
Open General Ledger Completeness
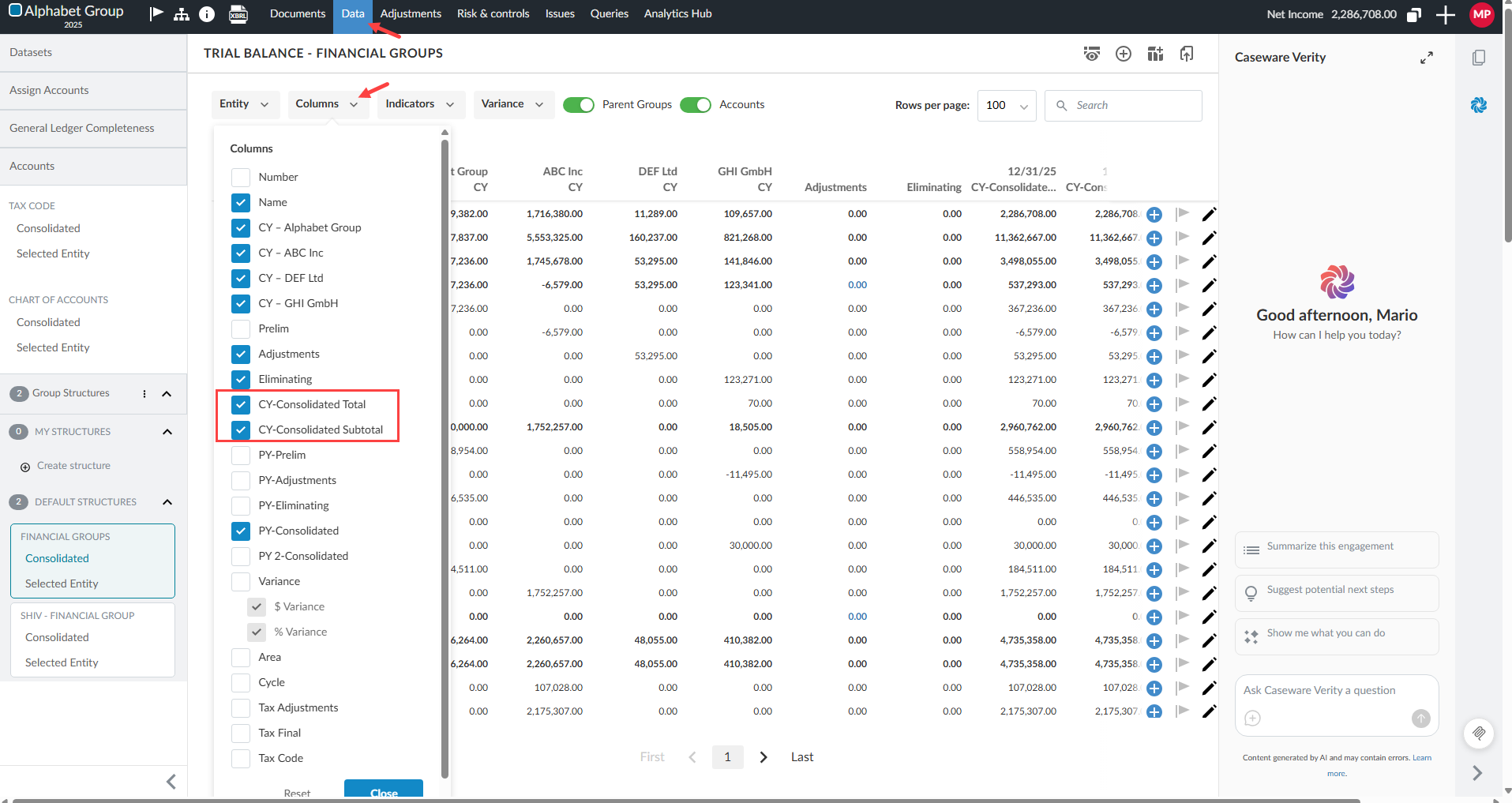click(x=93, y=129)
